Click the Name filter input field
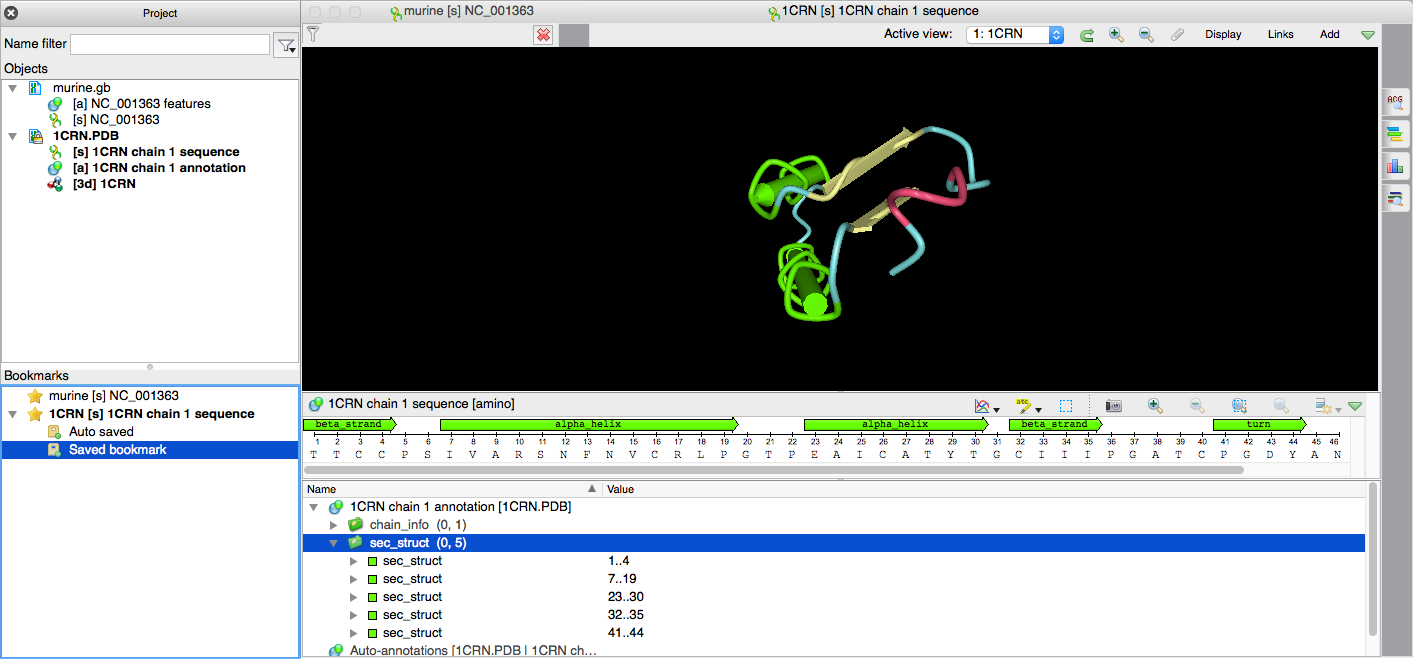This screenshot has height=659, width=1413. pos(170,44)
